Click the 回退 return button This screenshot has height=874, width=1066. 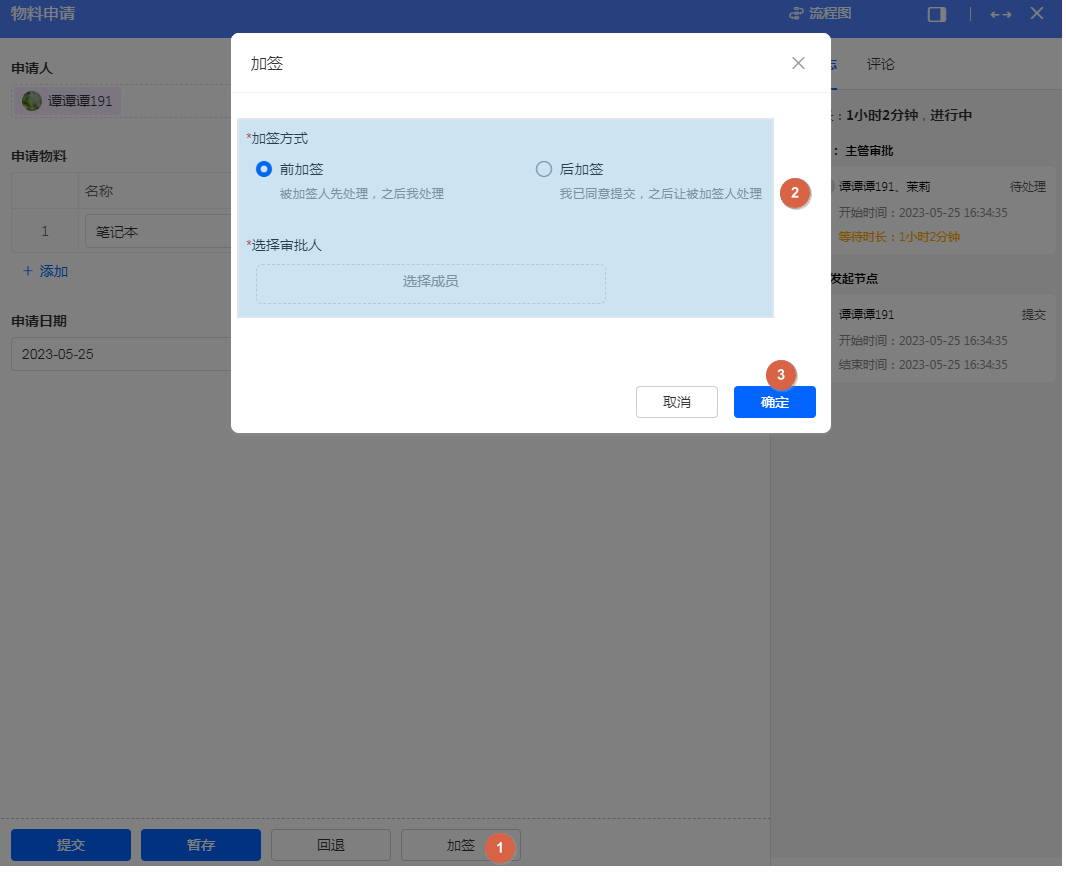point(330,845)
